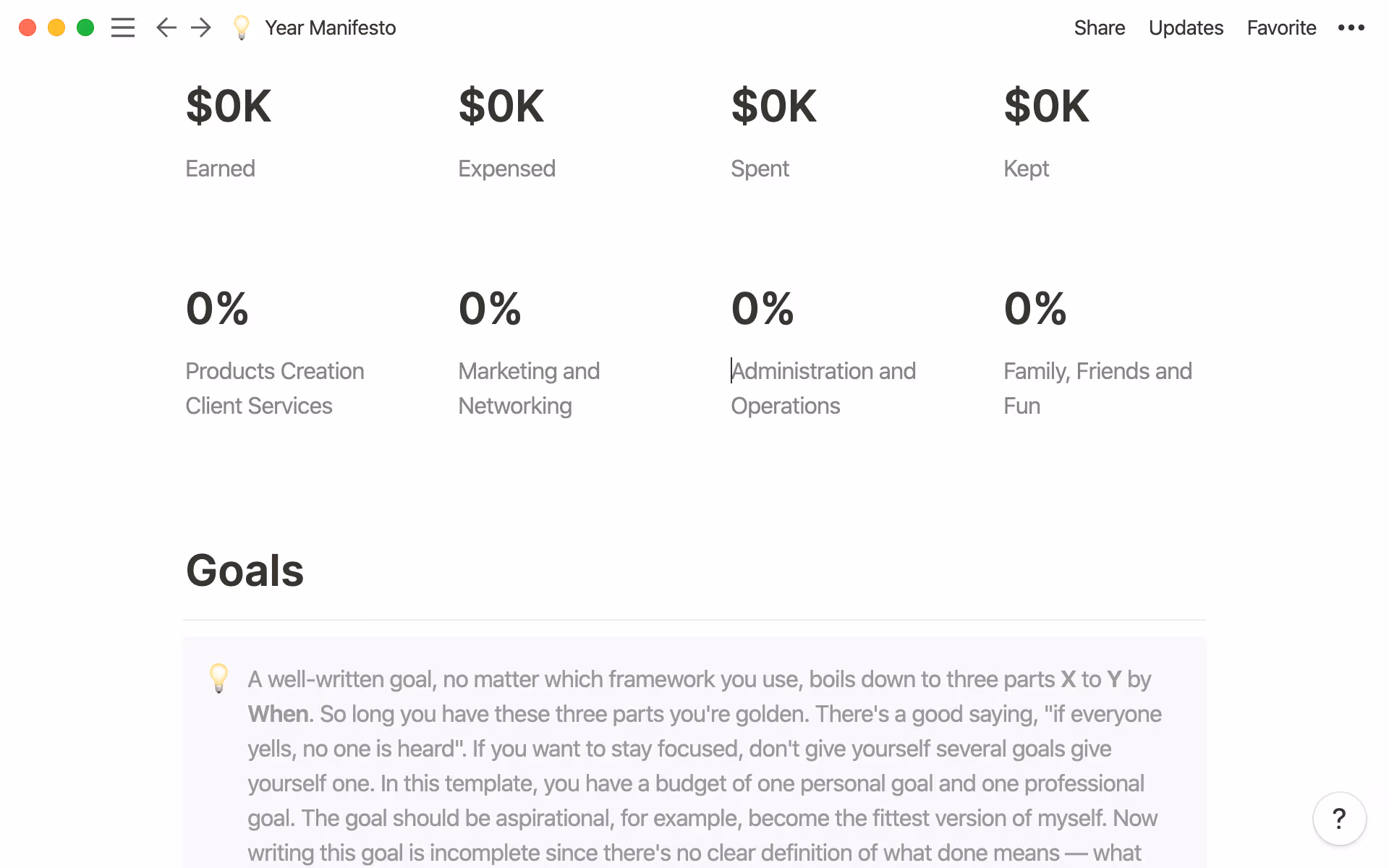The height and width of the screenshot is (868, 1389).
Task: Click the lightbulb emoji in the callout
Action: (219, 678)
